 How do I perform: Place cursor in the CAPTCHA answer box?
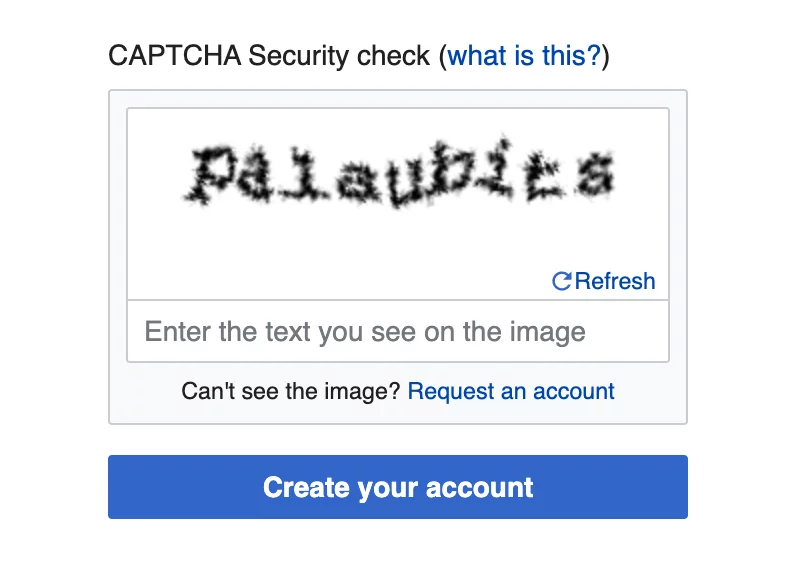click(398, 331)
